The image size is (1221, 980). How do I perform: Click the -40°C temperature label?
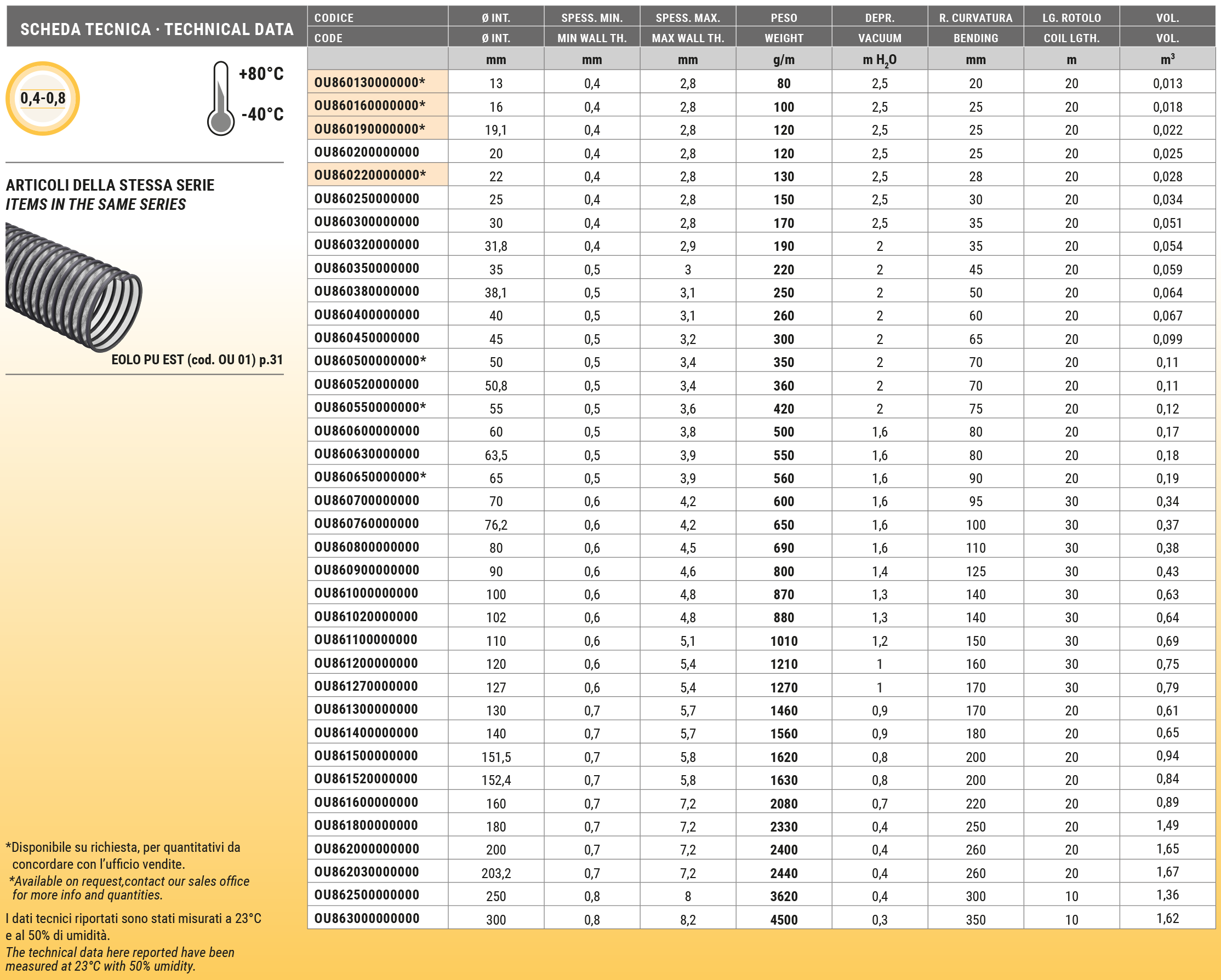coord(262,114)
